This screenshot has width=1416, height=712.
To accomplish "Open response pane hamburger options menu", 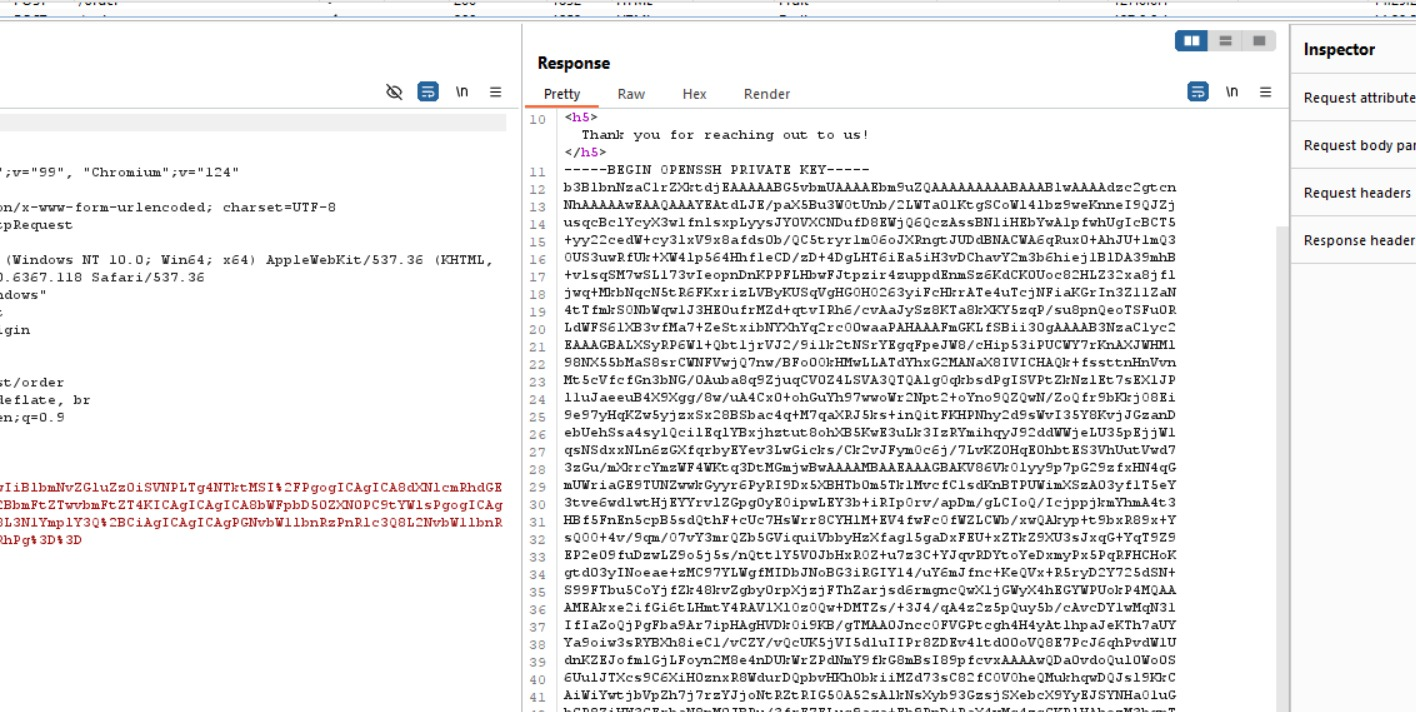I will [1265, 92].
